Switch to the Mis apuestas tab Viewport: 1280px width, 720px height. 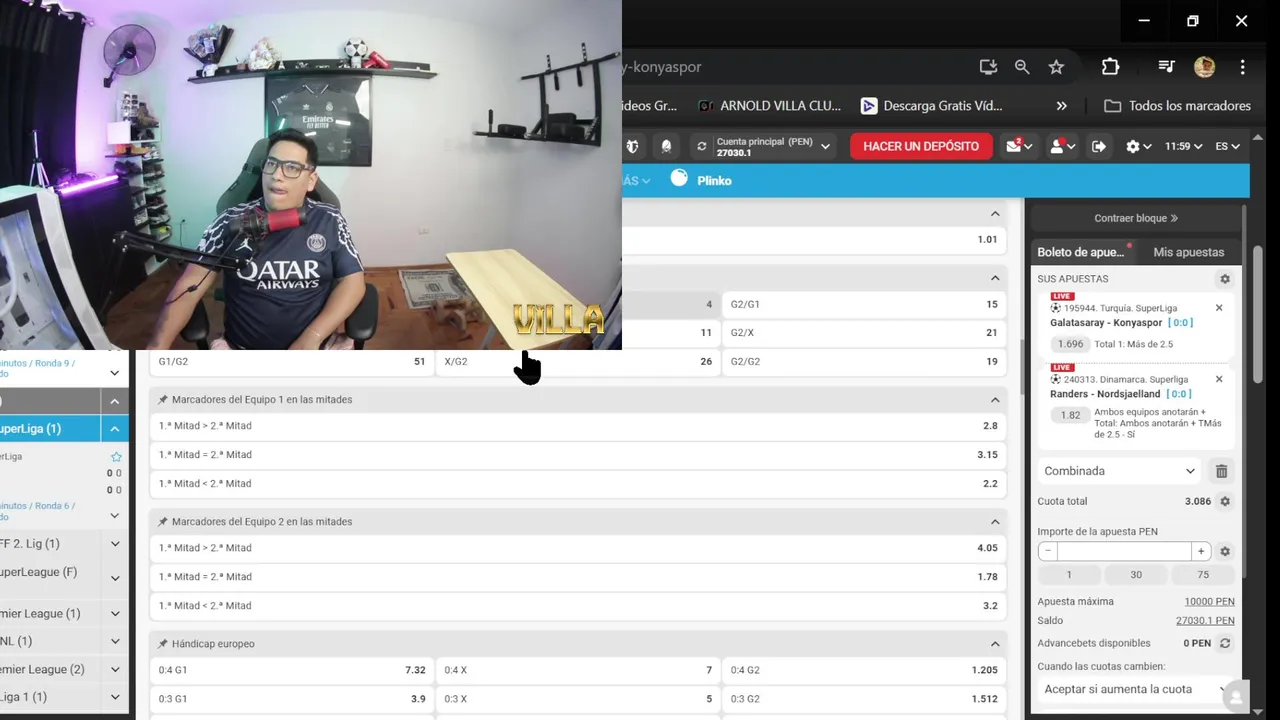click(x=1188, y=252)
